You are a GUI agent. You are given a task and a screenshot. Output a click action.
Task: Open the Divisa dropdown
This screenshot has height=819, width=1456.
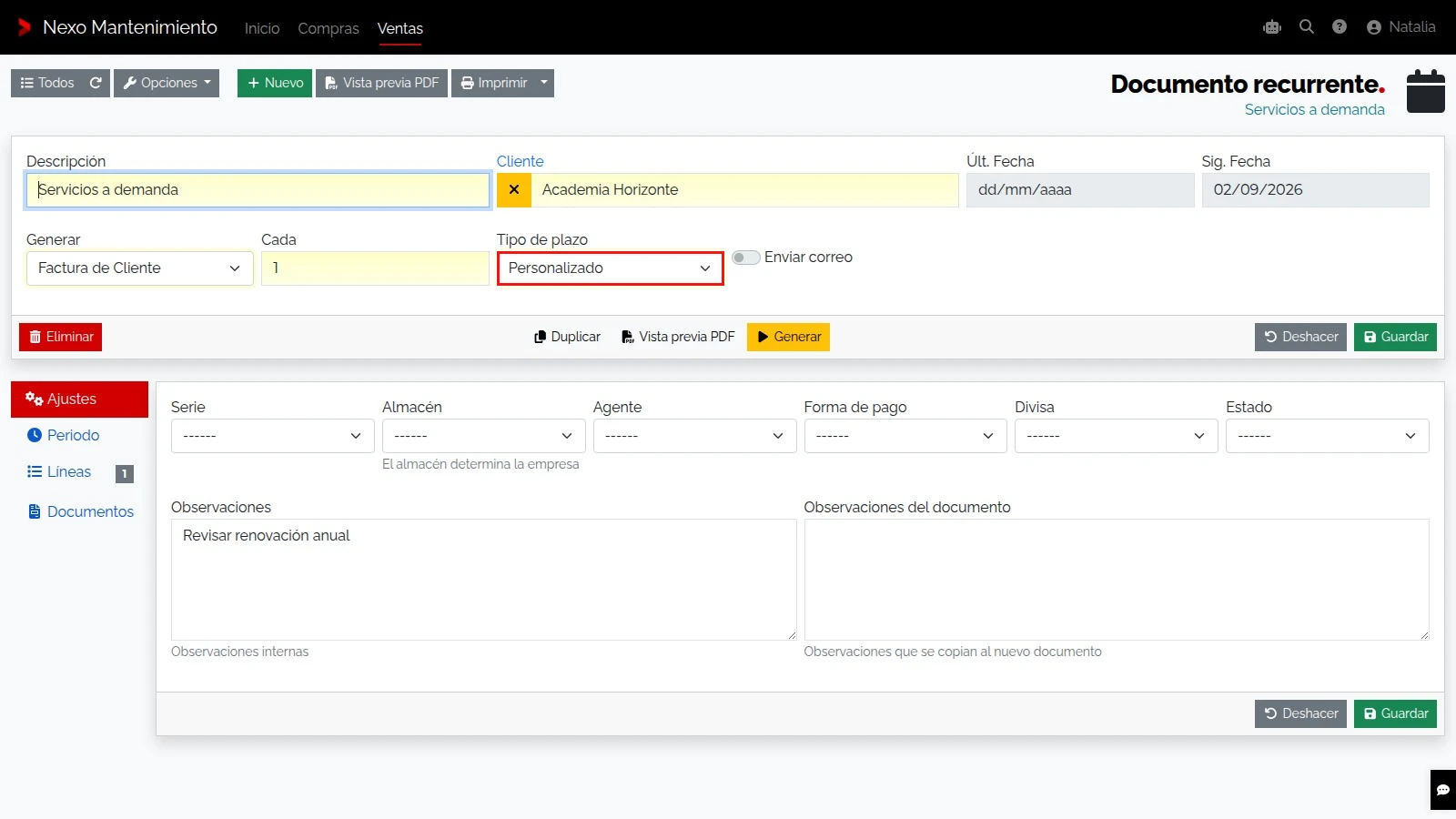(1117, 436)
